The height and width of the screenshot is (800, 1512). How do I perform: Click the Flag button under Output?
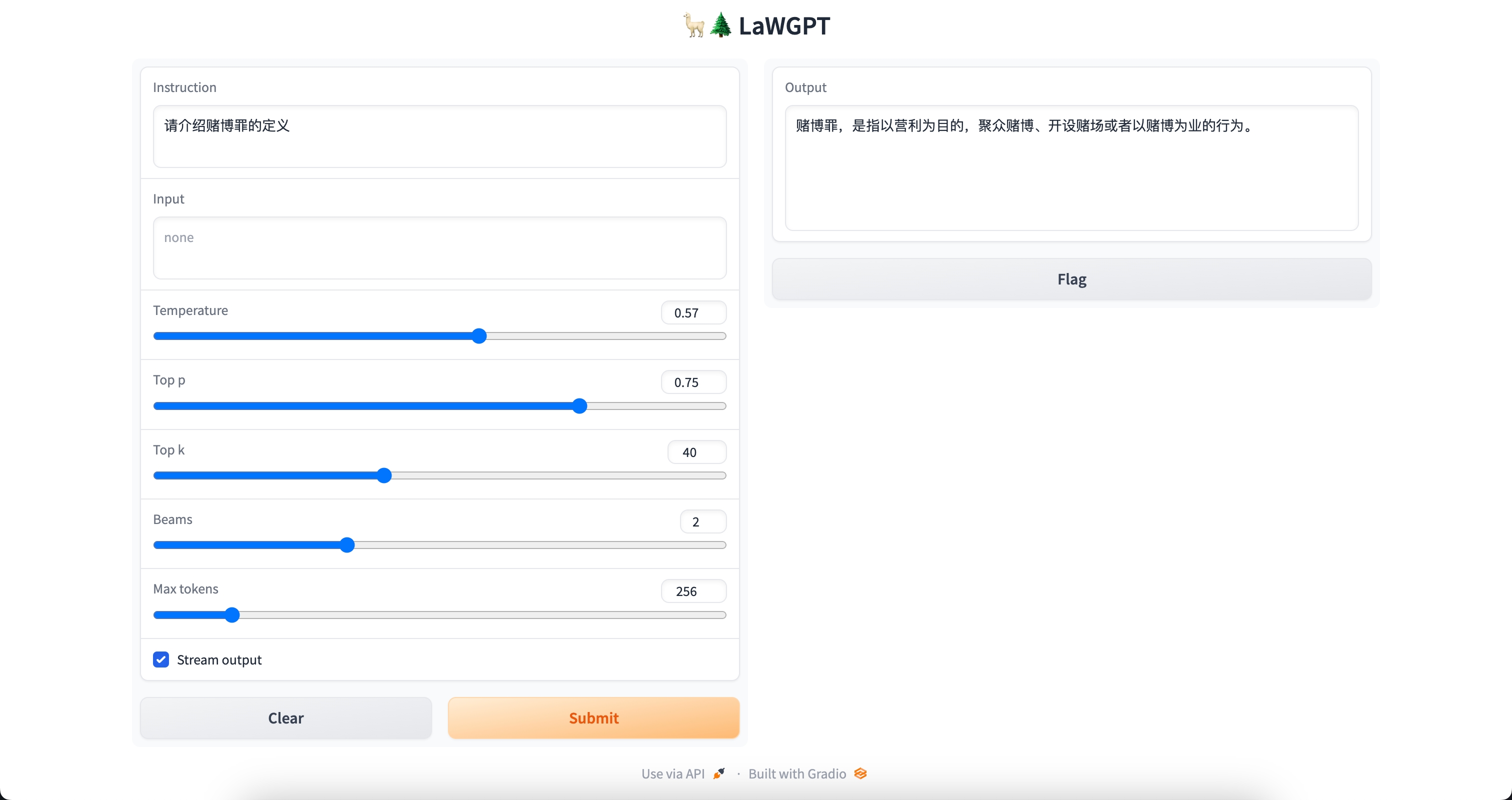point(1071,279)
